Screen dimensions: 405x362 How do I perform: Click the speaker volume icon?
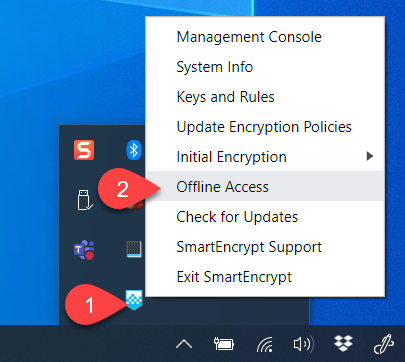pos(303,344)
